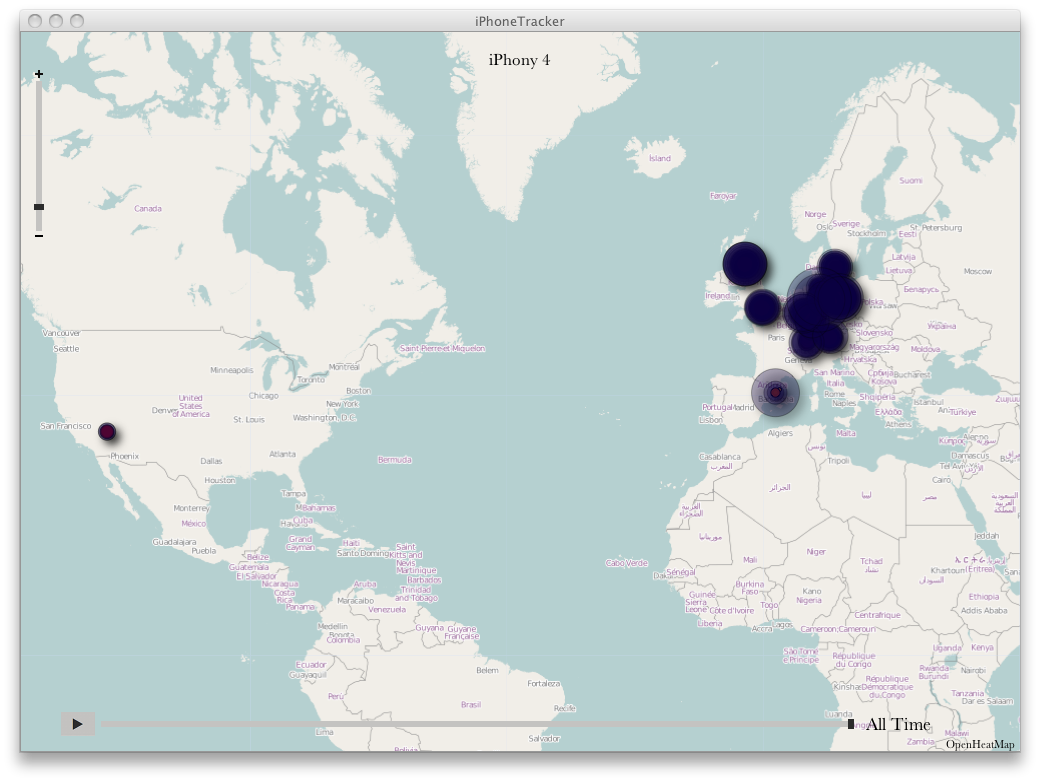Click the zoom out minus icon
1040x782 pixels.
click(39, 236)
